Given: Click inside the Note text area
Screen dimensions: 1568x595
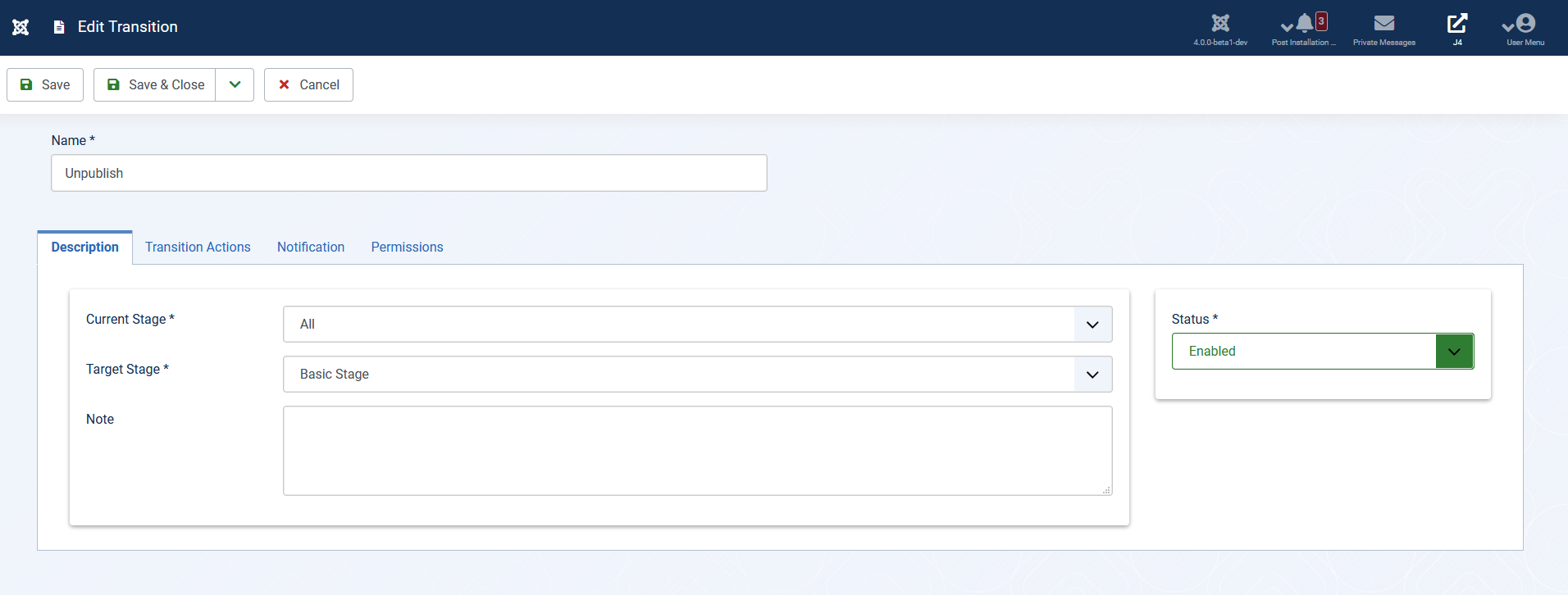Looking at the screenshot, I should pyautogui.click(x=697, y=451).
